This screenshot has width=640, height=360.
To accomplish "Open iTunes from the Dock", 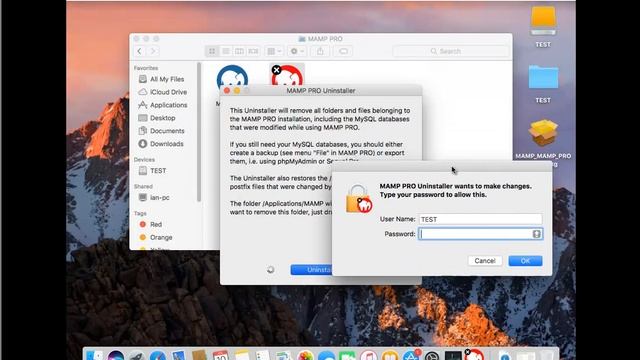I will (368, 356).
